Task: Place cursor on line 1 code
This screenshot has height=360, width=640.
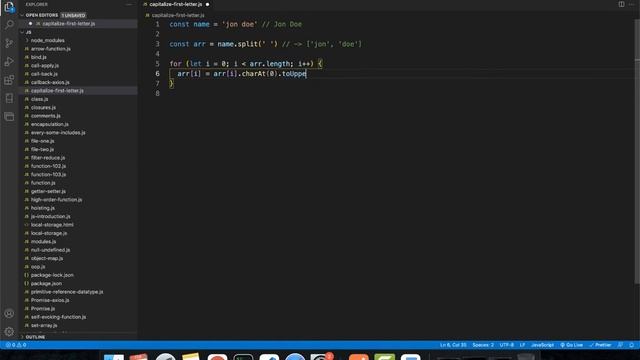Action: pos(236,24)
